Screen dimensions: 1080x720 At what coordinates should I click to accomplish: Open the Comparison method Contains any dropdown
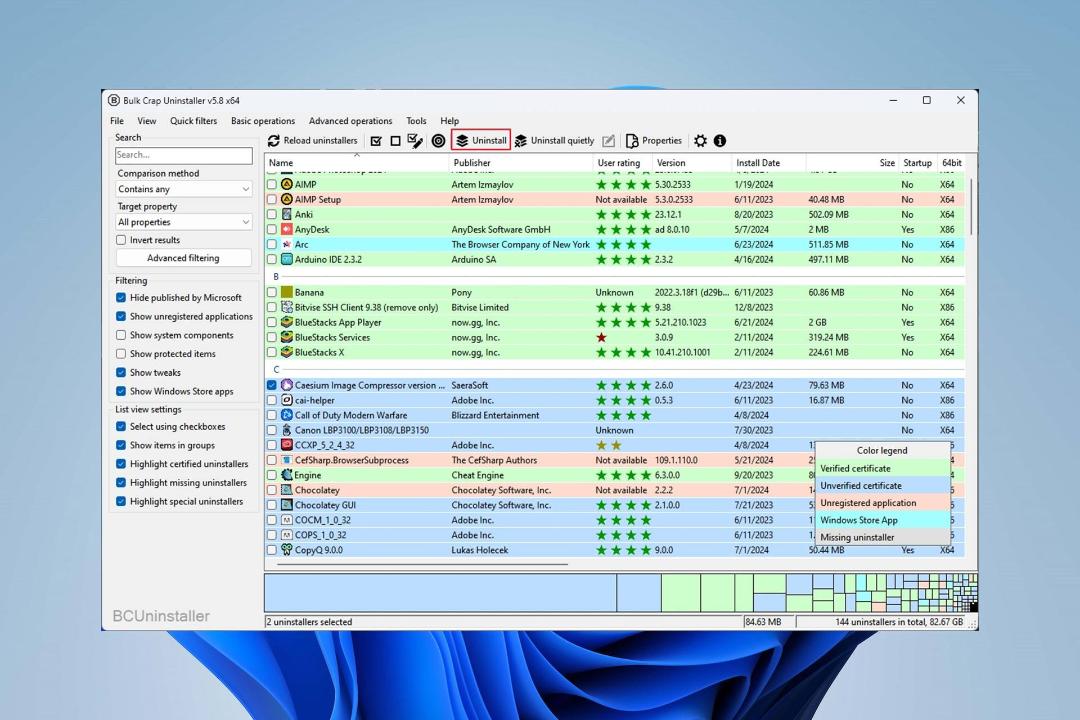[x=184, y=189]
